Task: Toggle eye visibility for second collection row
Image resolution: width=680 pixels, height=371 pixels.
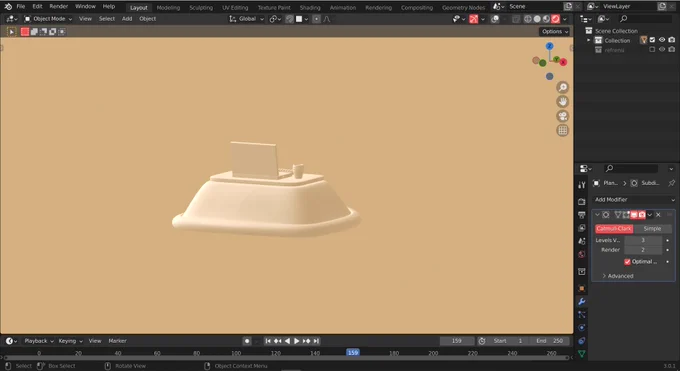Action: coord(662,49)
